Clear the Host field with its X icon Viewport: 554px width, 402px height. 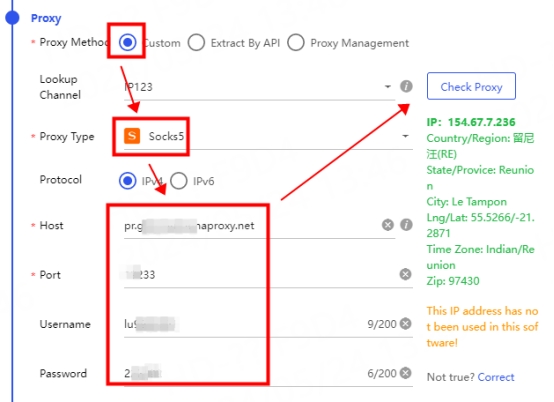pos(388,225)
